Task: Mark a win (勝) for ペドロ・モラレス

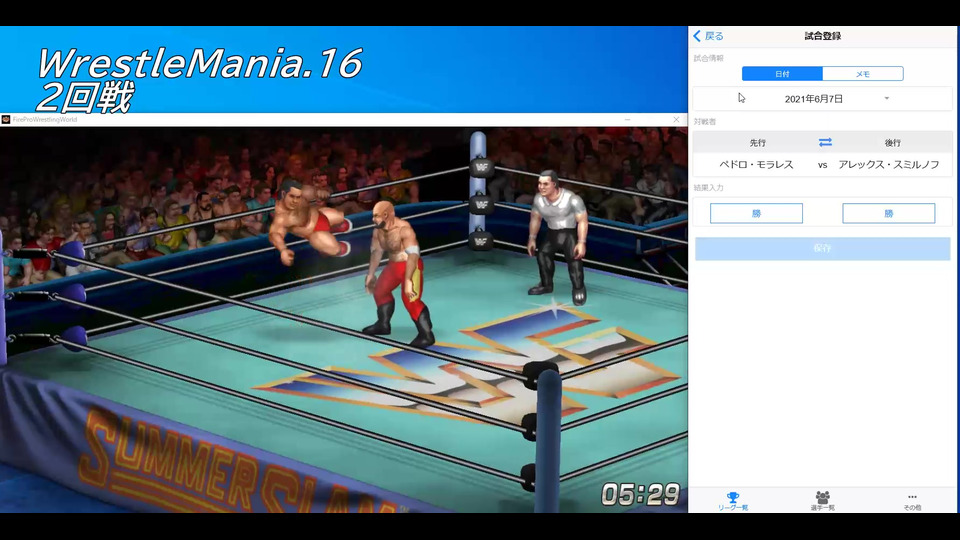Action: point(756,213)
